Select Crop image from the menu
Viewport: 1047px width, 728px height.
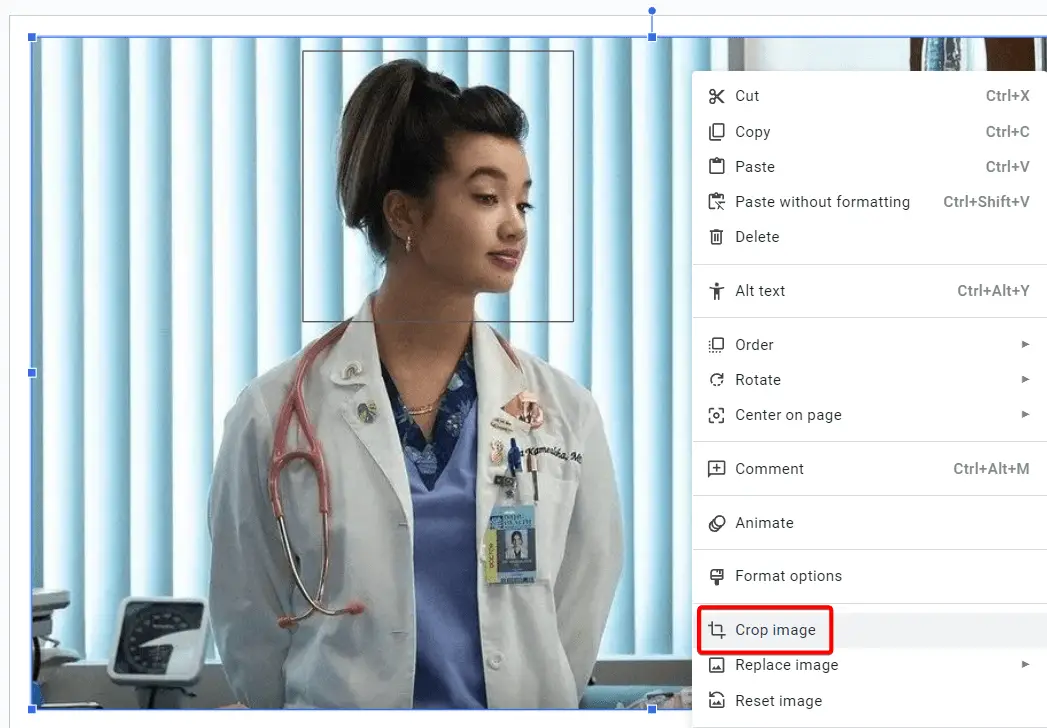pos(869,630)
